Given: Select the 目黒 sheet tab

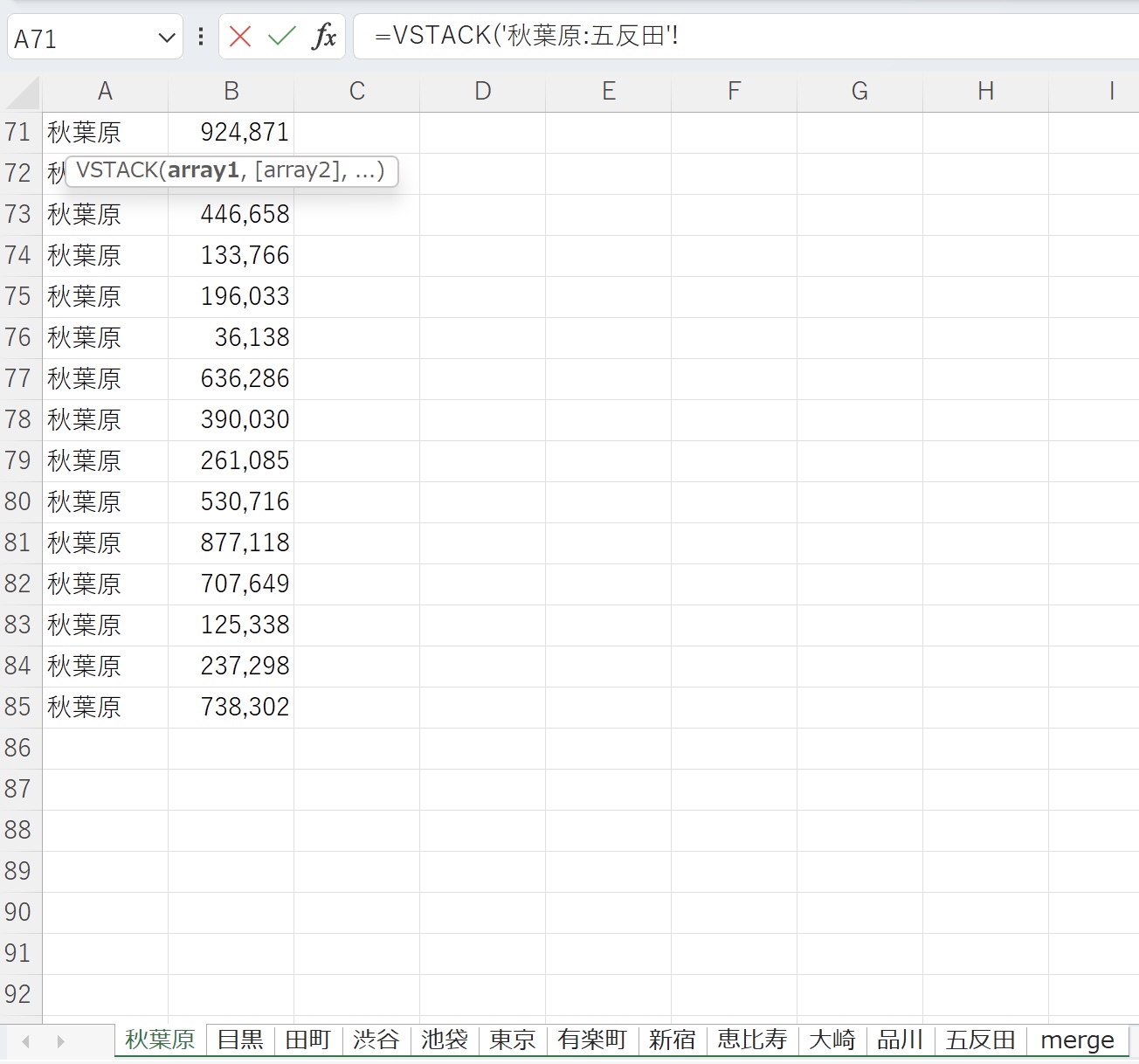Looking at the screenshot, I should (240, 1040).
